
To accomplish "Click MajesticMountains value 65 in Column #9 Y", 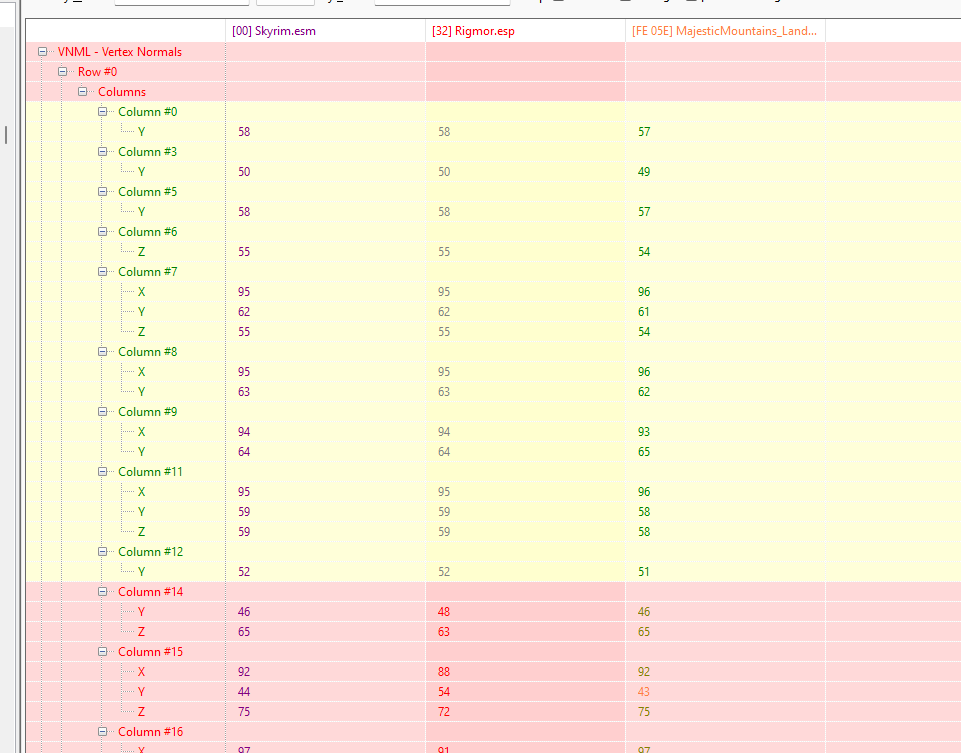I will pos(644,452).
